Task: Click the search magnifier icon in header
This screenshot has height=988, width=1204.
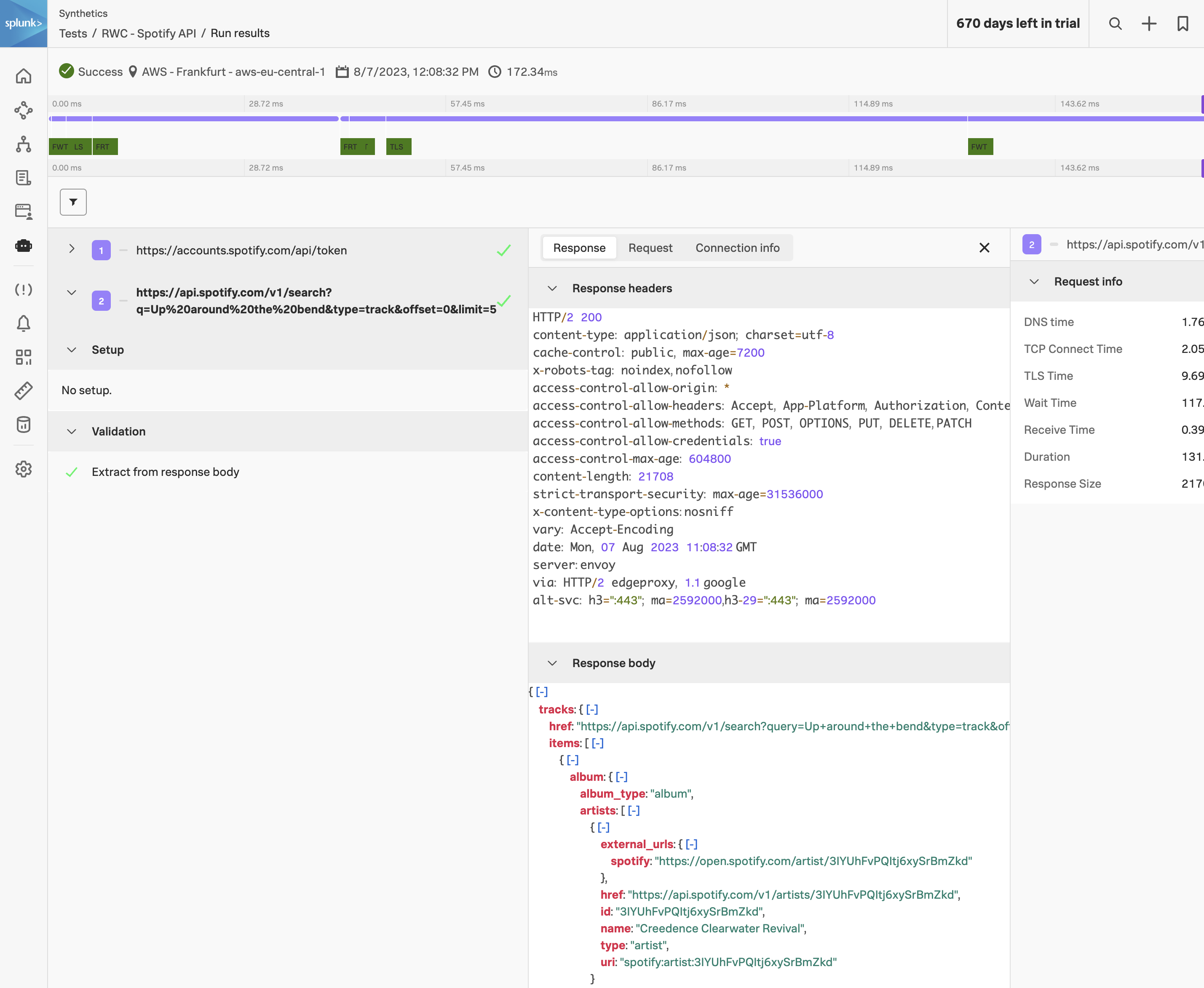Action: [x=1115, y=24]
